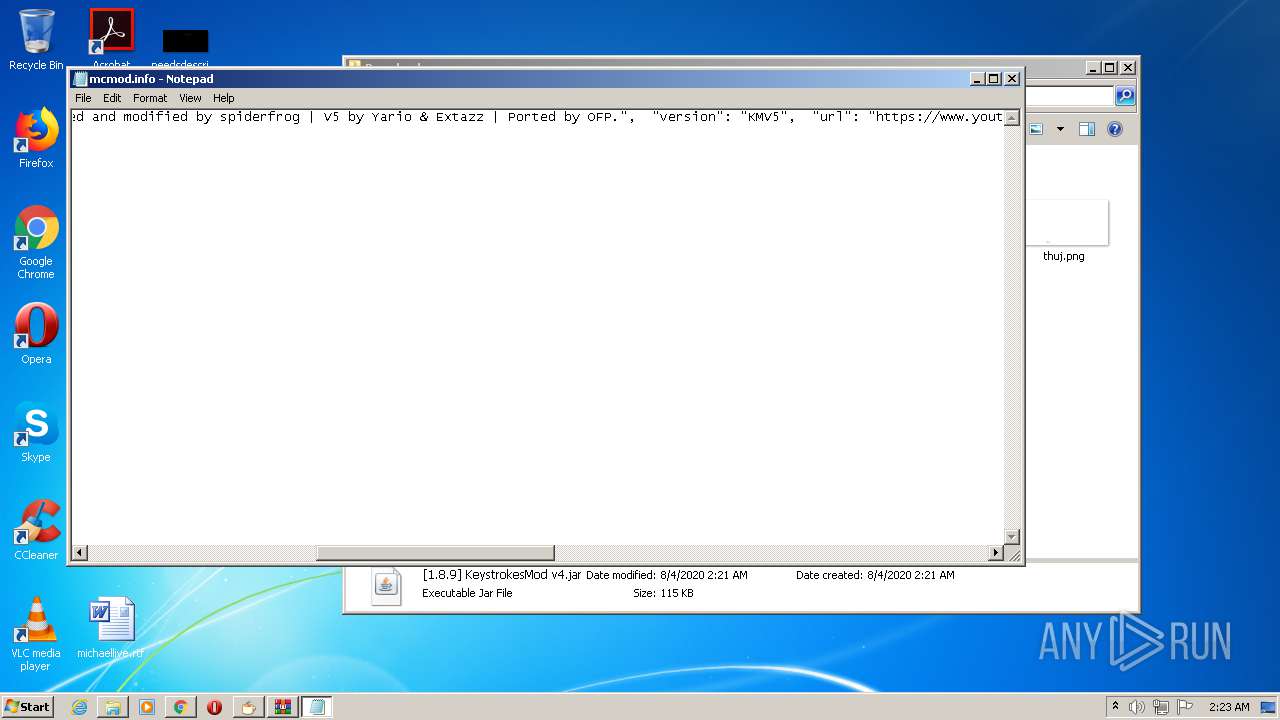This screenshot has height=720, width=1280.
Task: Change view icon in Explorer toolbar
Action: tap(1036, 129)
